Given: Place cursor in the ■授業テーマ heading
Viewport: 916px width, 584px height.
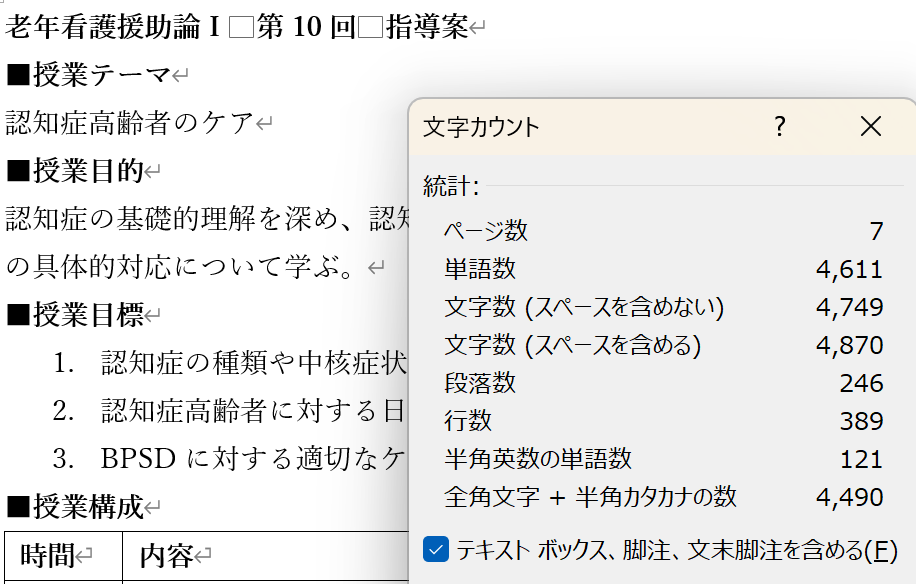Looking at the screenshot, I should coord(88,75).
